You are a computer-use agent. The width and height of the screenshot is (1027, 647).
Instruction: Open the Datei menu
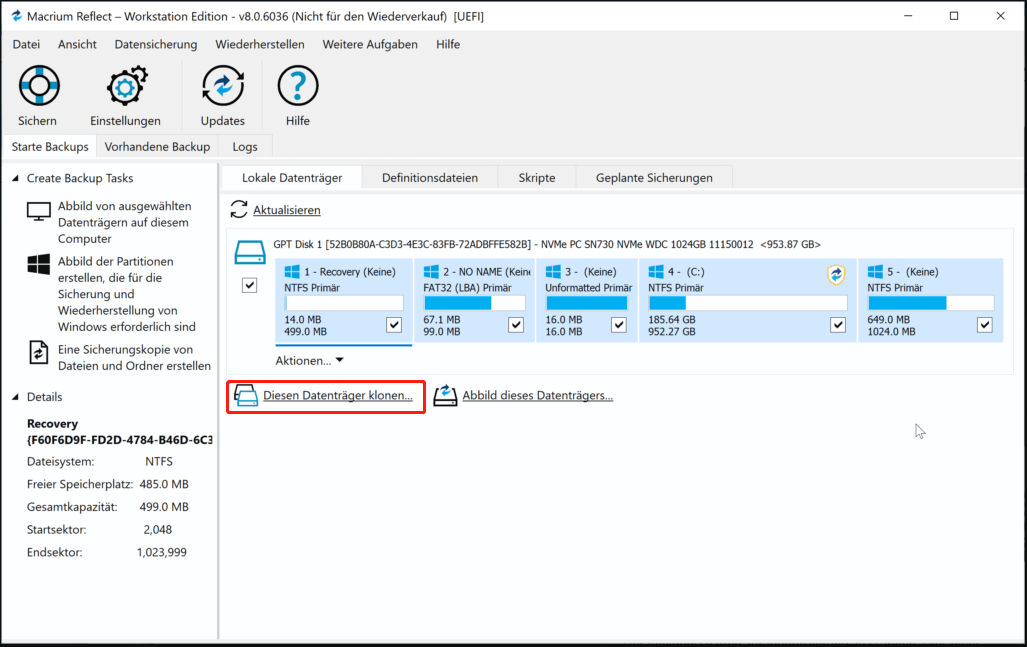[26, 45]
